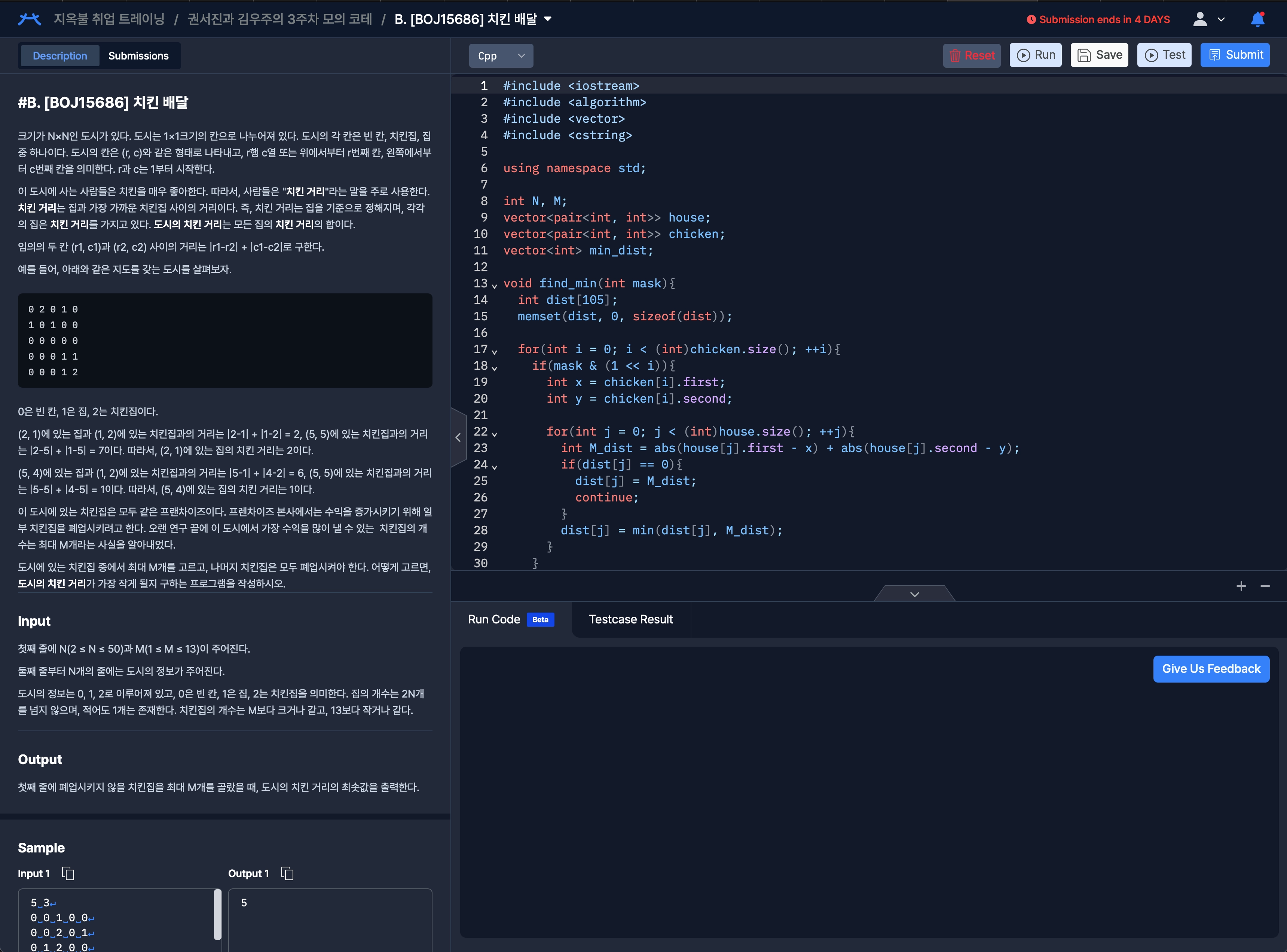Click Give Us Feedback

click(x=1211, y=669)
